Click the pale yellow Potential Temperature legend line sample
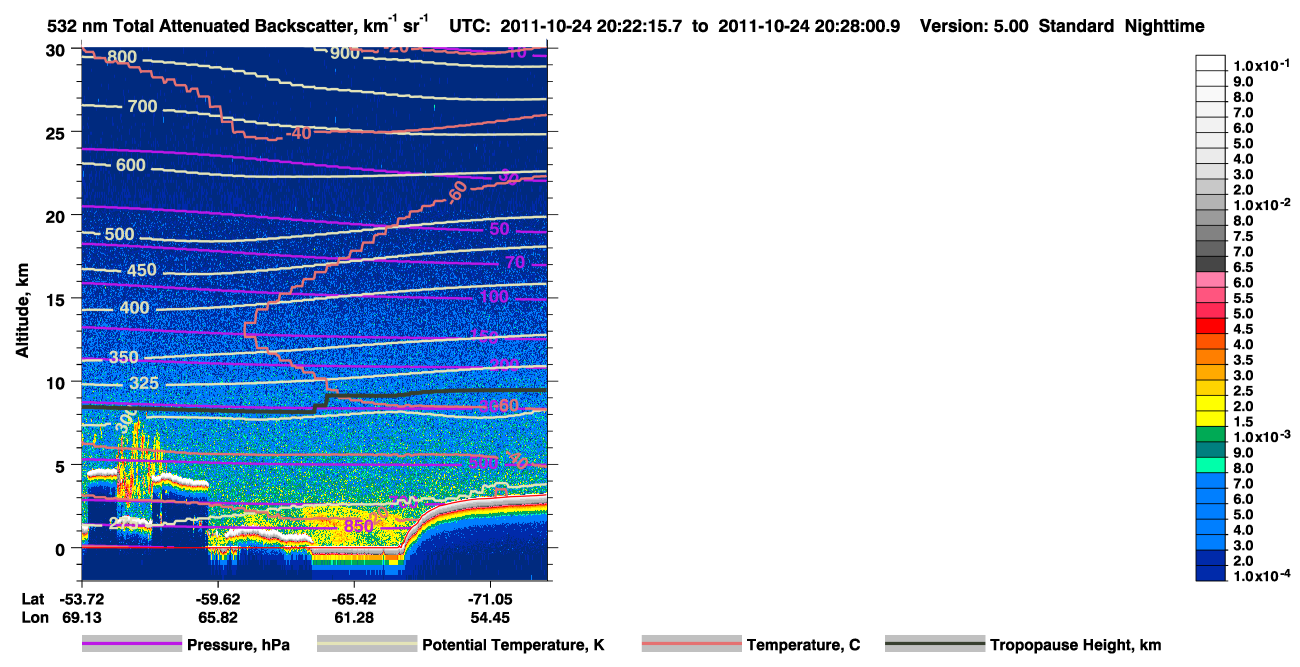Viewport: 1300px width, 667px height. [367, 645]
